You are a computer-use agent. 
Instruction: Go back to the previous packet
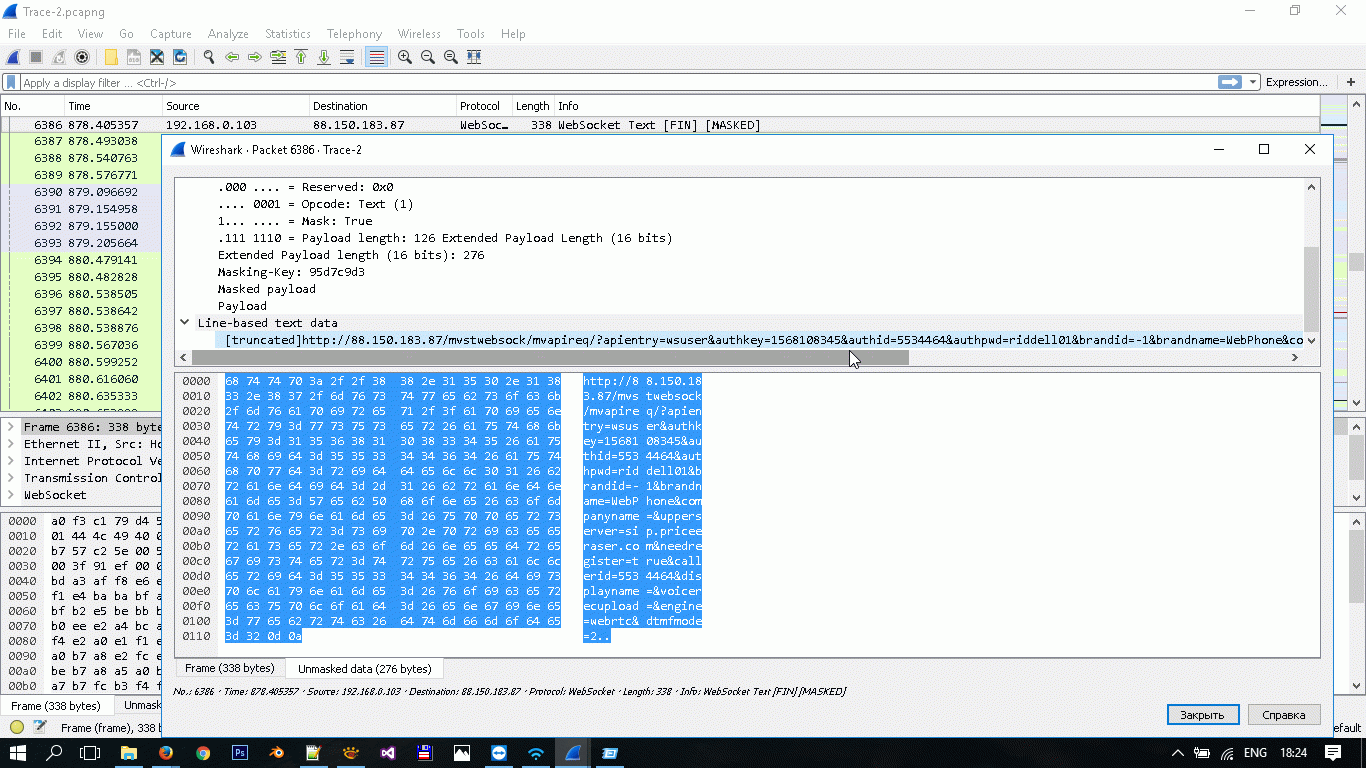coord(232,57)
